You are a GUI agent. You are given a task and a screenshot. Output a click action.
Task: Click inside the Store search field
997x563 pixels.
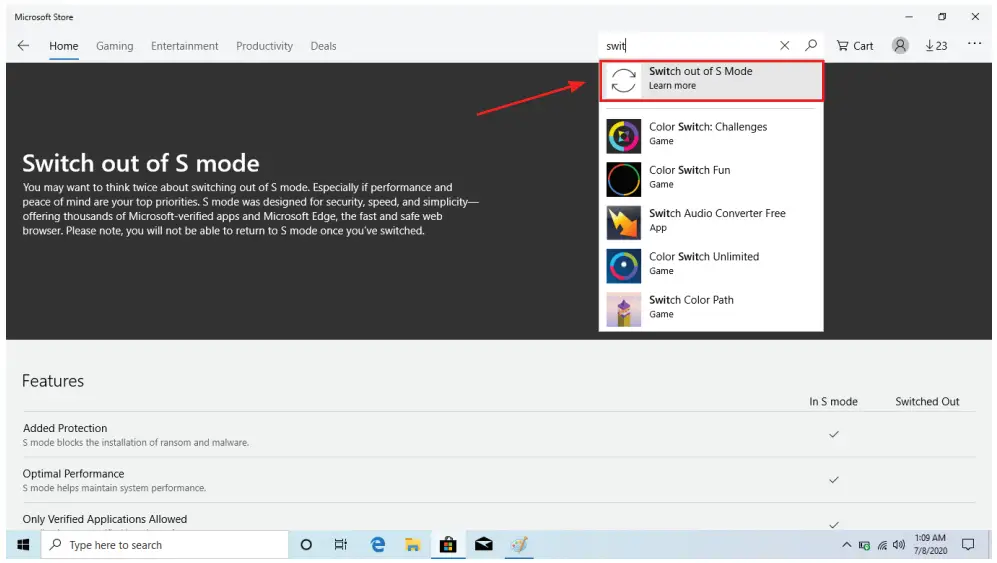690,46
